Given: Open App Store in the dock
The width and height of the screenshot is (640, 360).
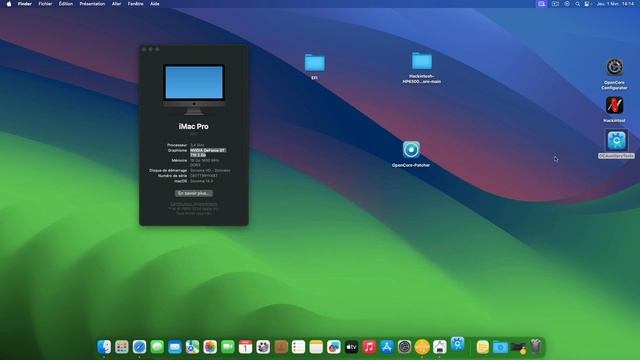Looking at the screenshot, I should [387, 347].
